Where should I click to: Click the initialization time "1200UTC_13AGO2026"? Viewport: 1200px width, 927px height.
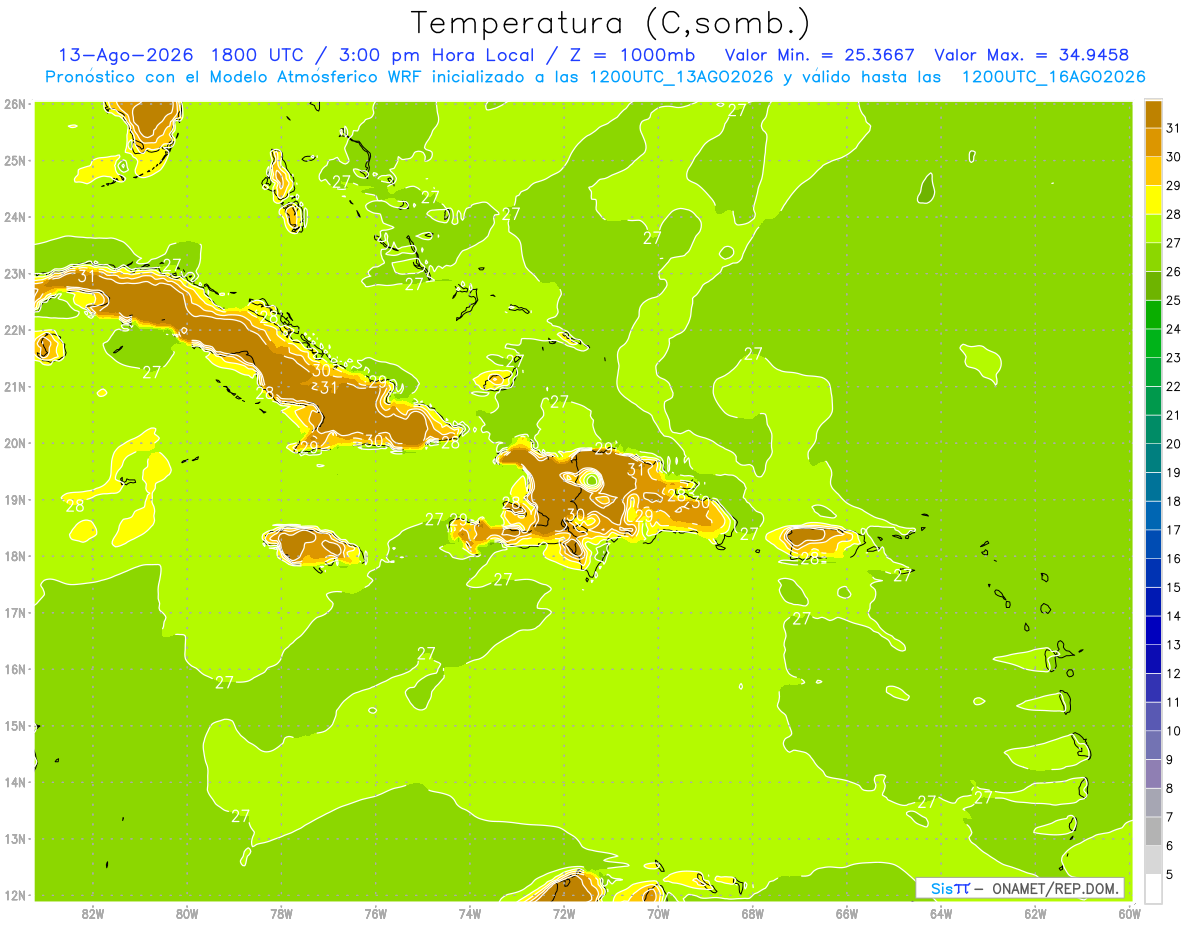click(x=682, y=77)
